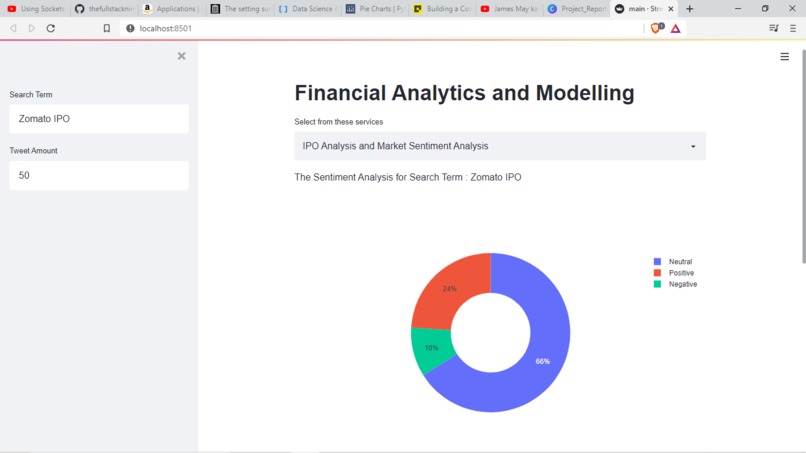Click the page vertical scrollbar
Screen dimensions: 806x453
803,154
